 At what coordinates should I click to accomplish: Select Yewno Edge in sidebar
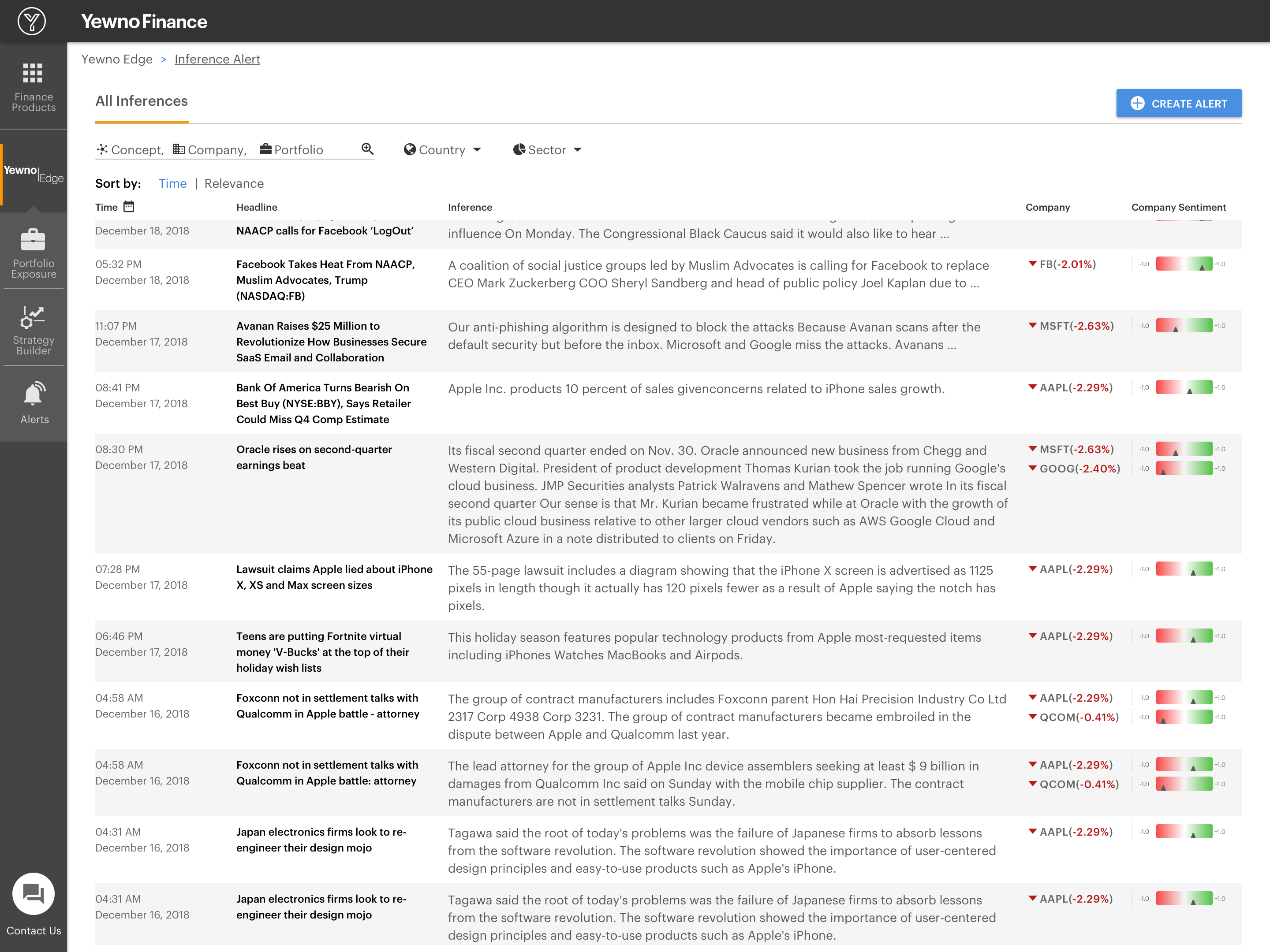click(34, 174)
